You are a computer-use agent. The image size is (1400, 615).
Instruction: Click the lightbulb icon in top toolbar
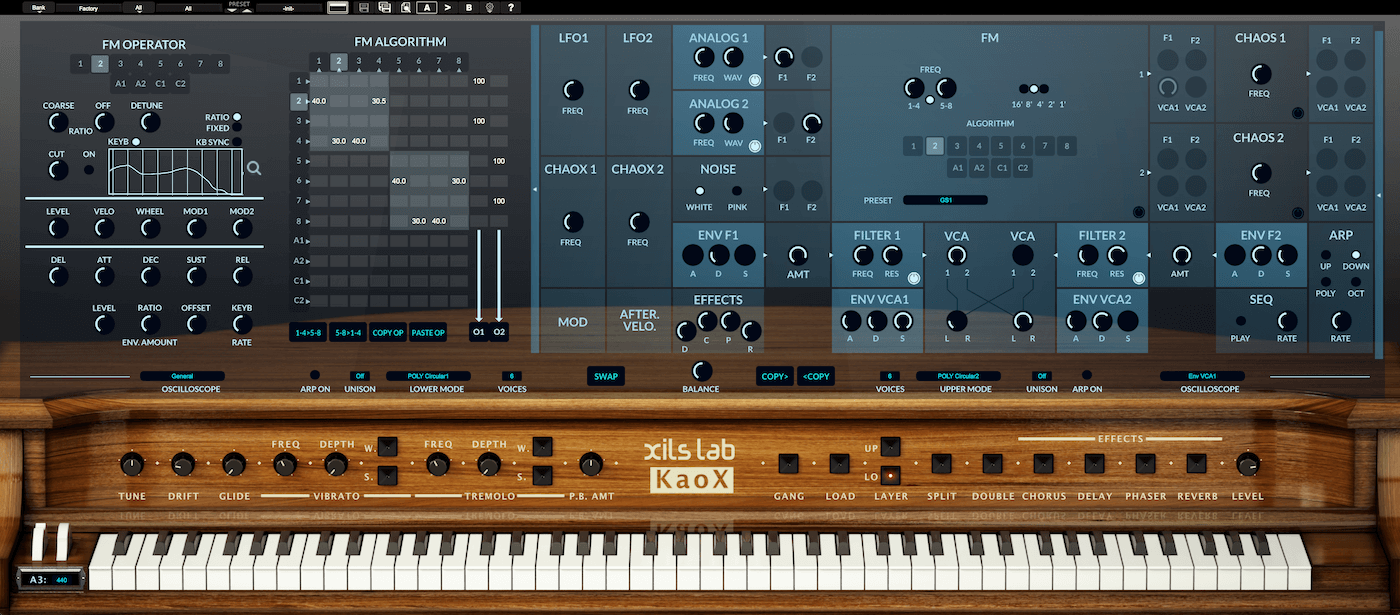[490, 8]
